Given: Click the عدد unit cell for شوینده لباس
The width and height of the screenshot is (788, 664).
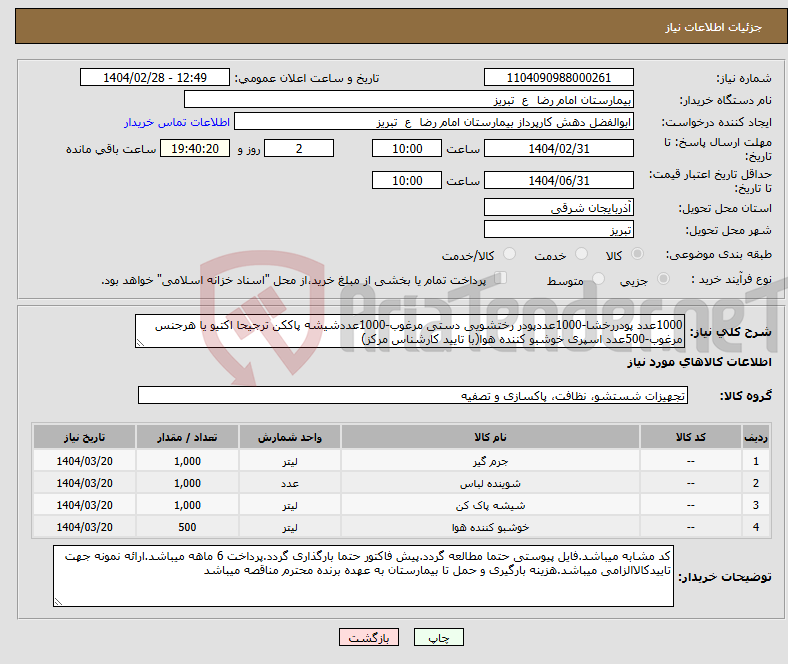Looking at the screenshot, I should tap(290, 483).
